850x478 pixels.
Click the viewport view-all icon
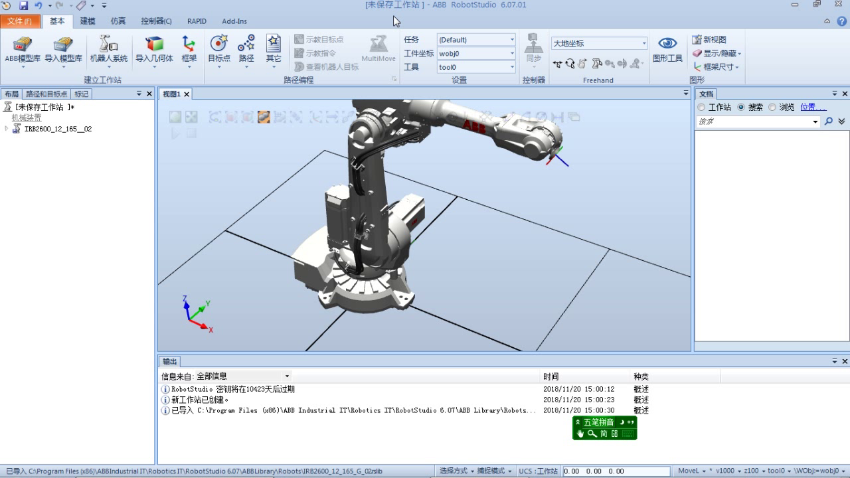(191, 117)
